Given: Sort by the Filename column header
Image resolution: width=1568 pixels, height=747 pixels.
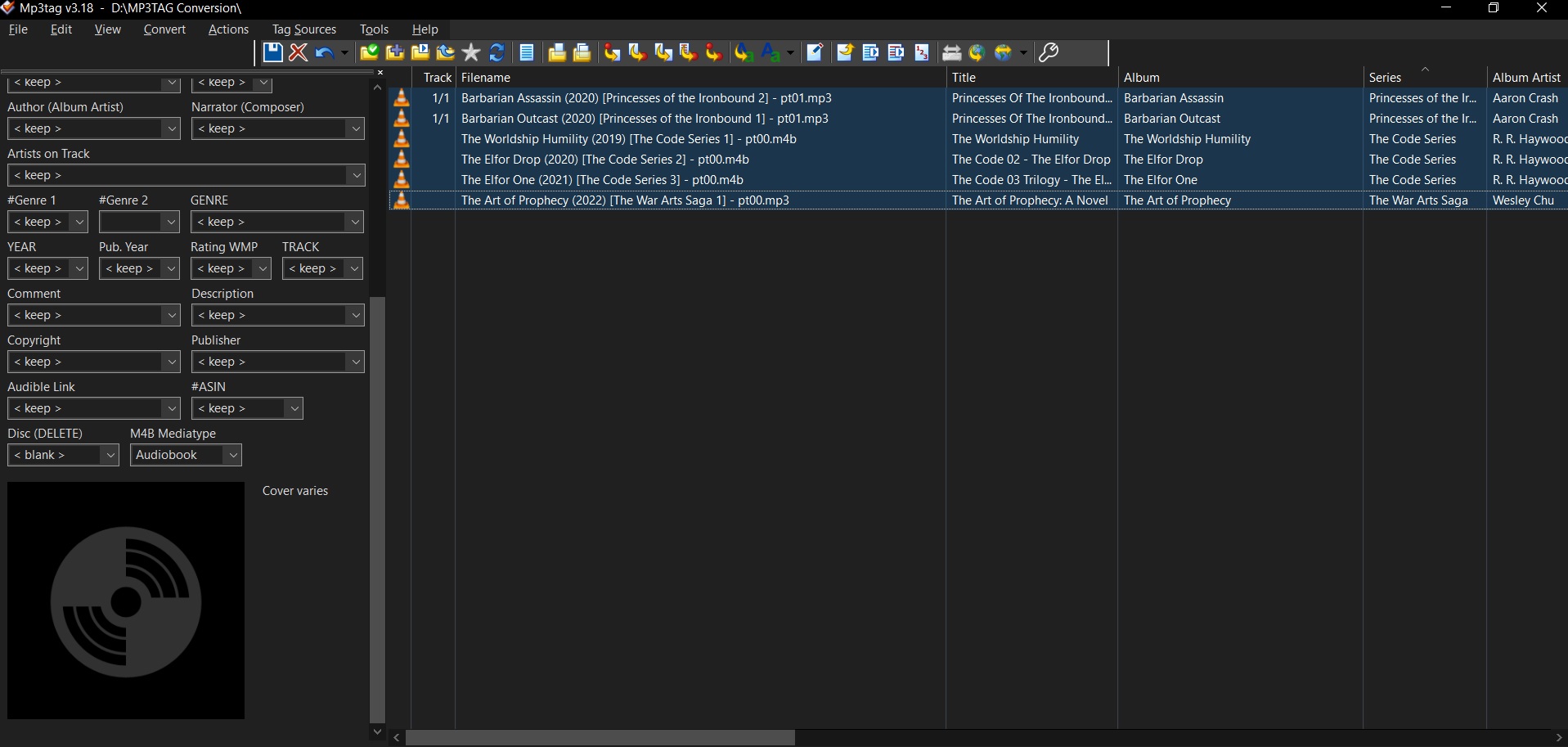Looking at the screenshot, I should click(x=700, y=78).
